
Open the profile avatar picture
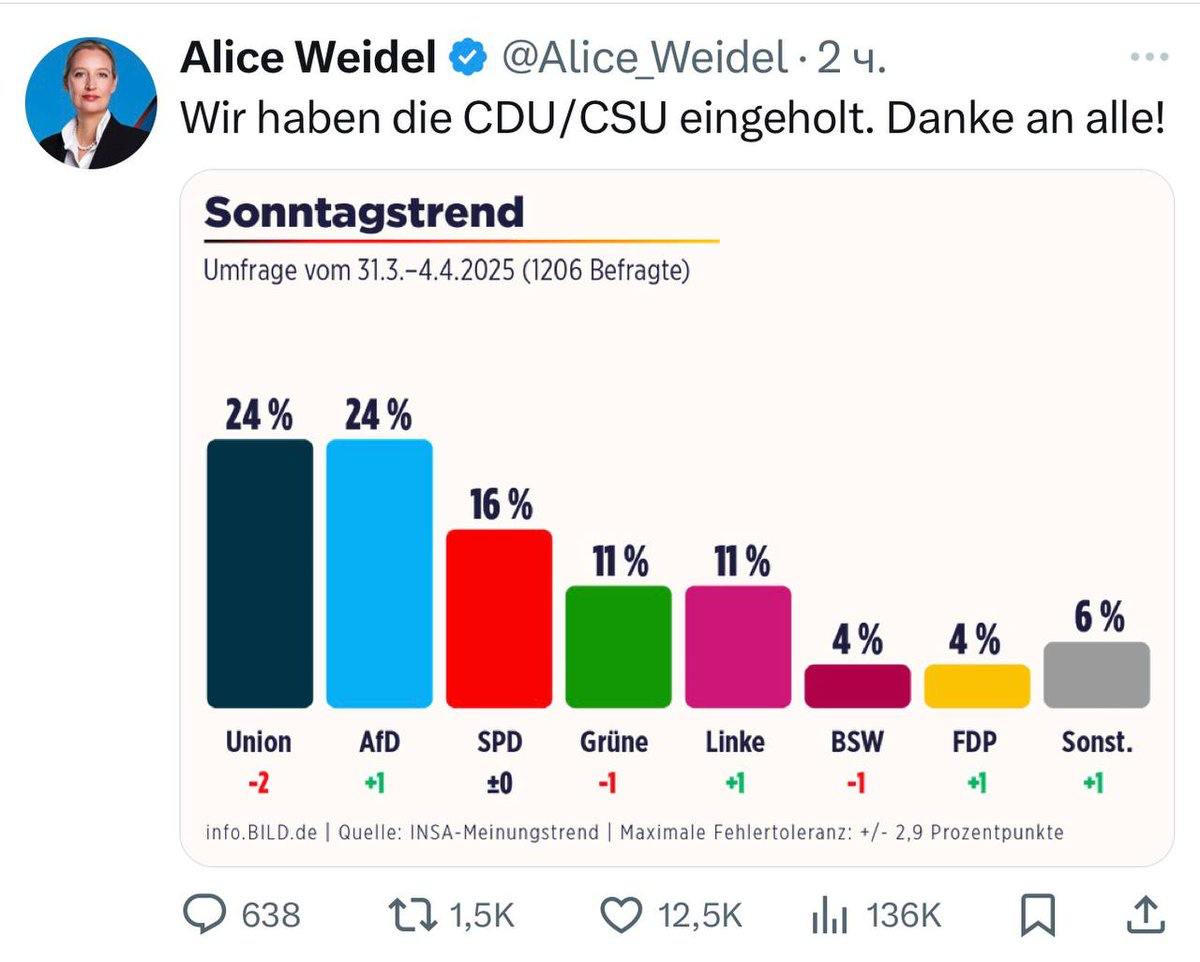pyautogui.click(x=90, y=104)
